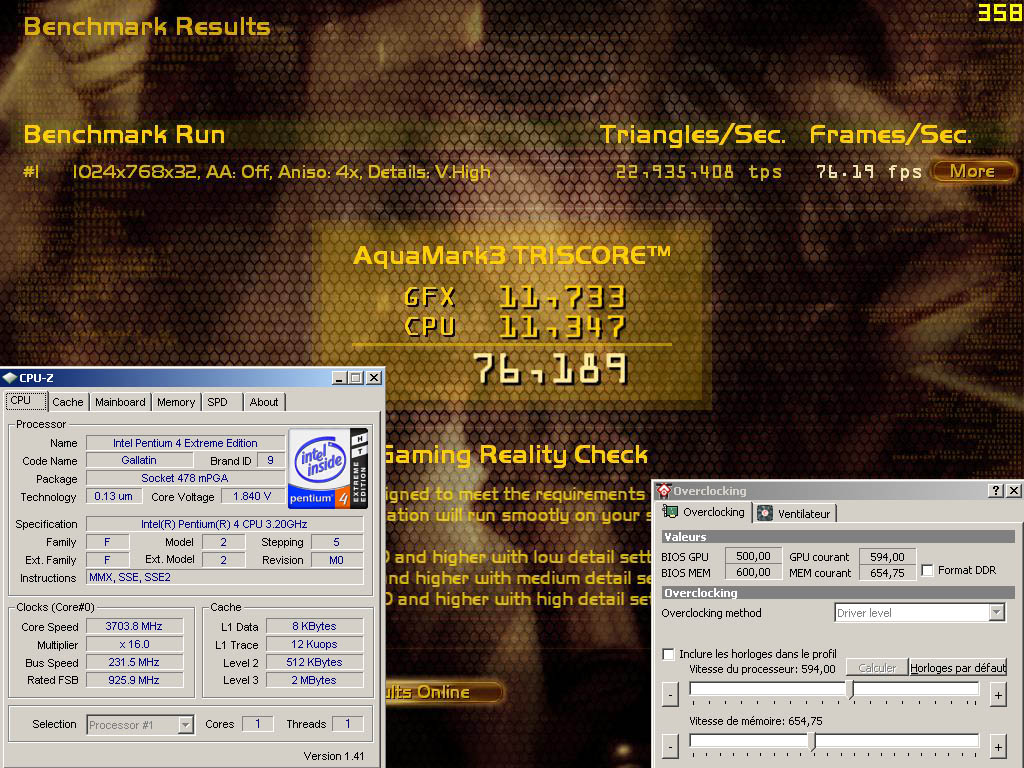Click Horloges par défaut button
The height and width of the screenshot is (768, 1024).
[957, 667]
